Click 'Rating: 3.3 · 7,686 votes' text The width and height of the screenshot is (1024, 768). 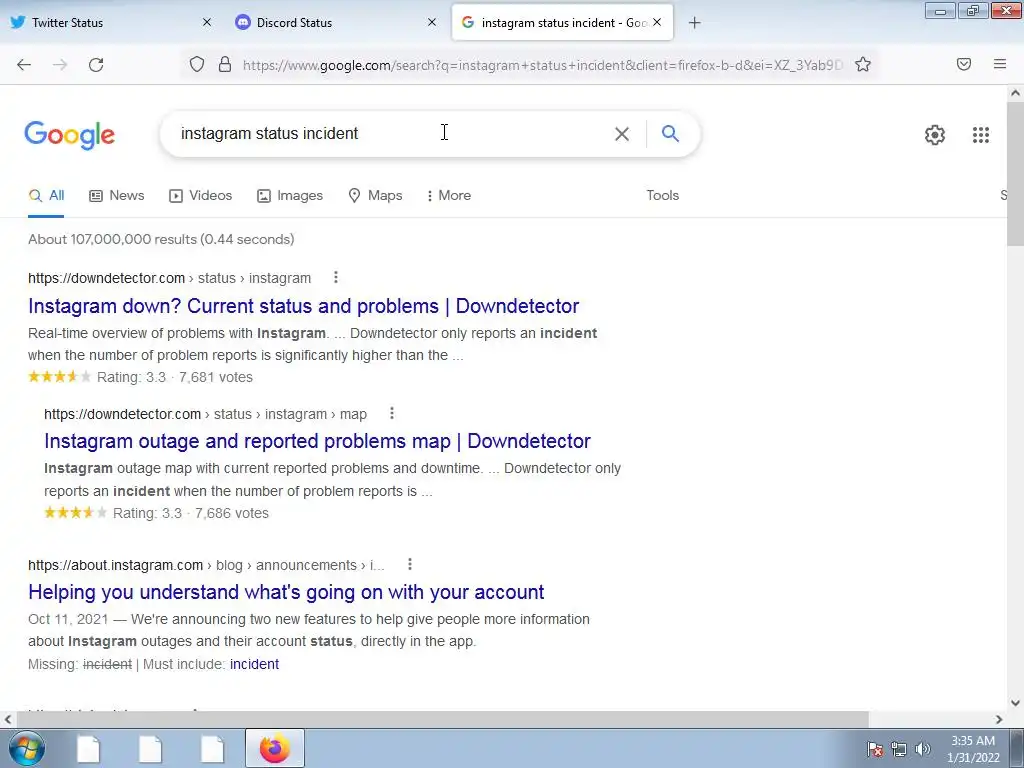(191, 513)
